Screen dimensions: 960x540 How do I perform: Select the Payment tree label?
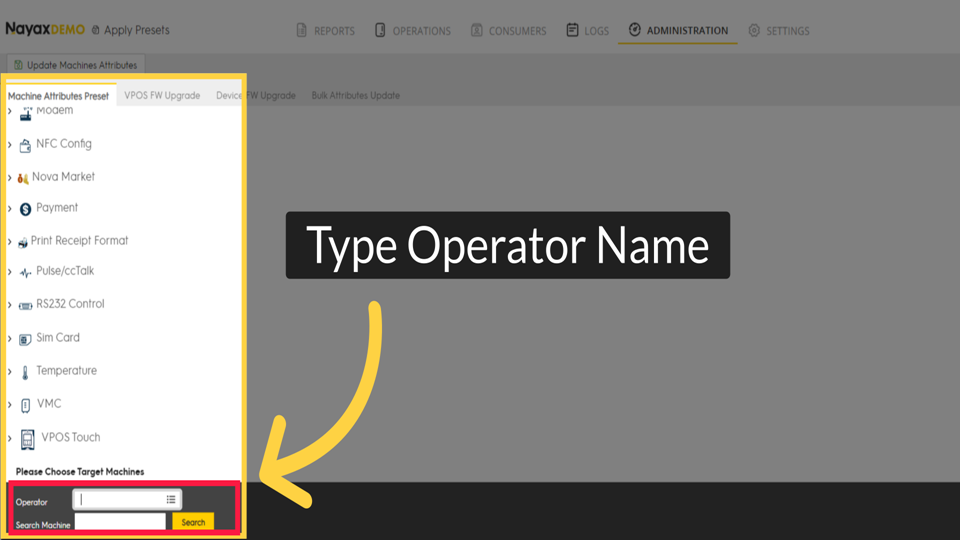(57, 208)
